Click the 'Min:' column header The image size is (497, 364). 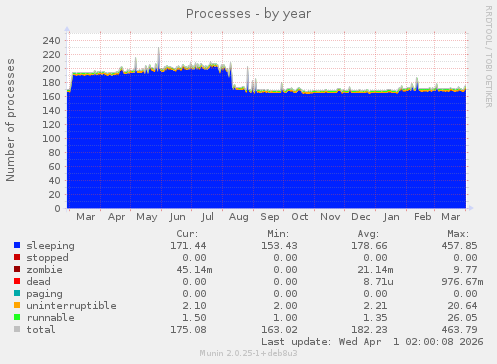[x=278, y=234]
